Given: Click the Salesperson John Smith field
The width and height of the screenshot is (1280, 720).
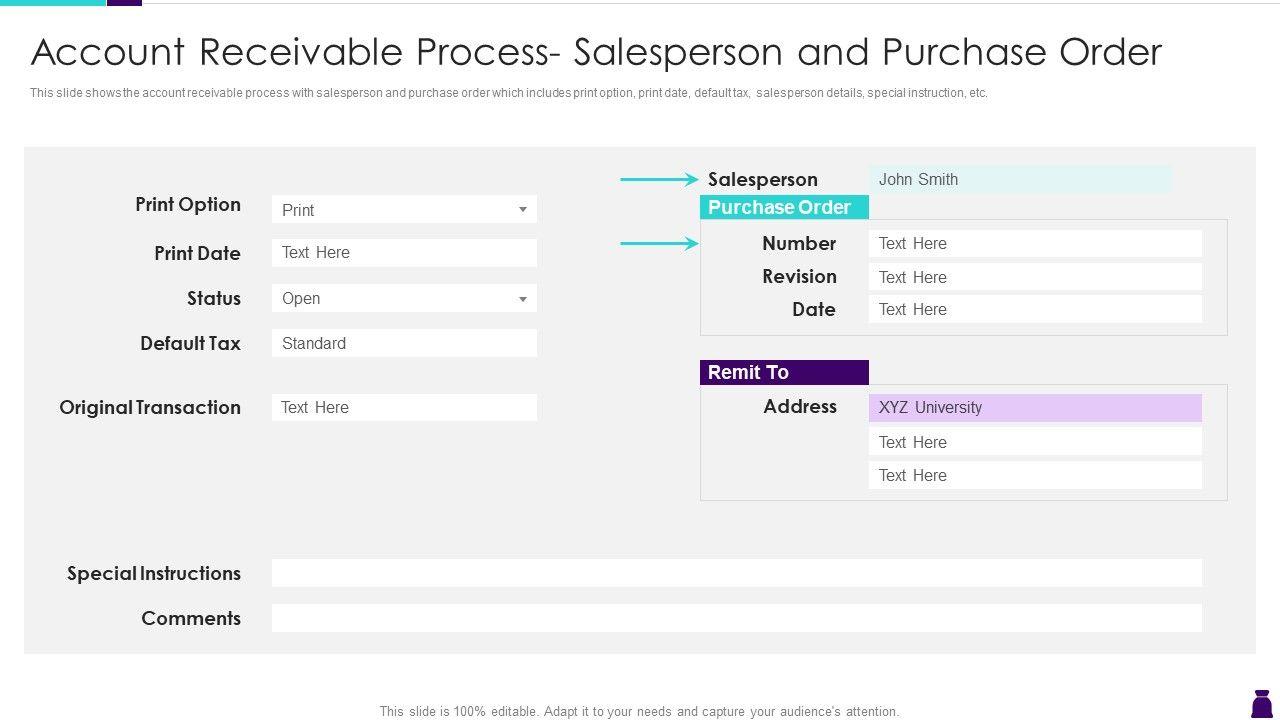Looking at the screenshot, I should coord(1020,180).
